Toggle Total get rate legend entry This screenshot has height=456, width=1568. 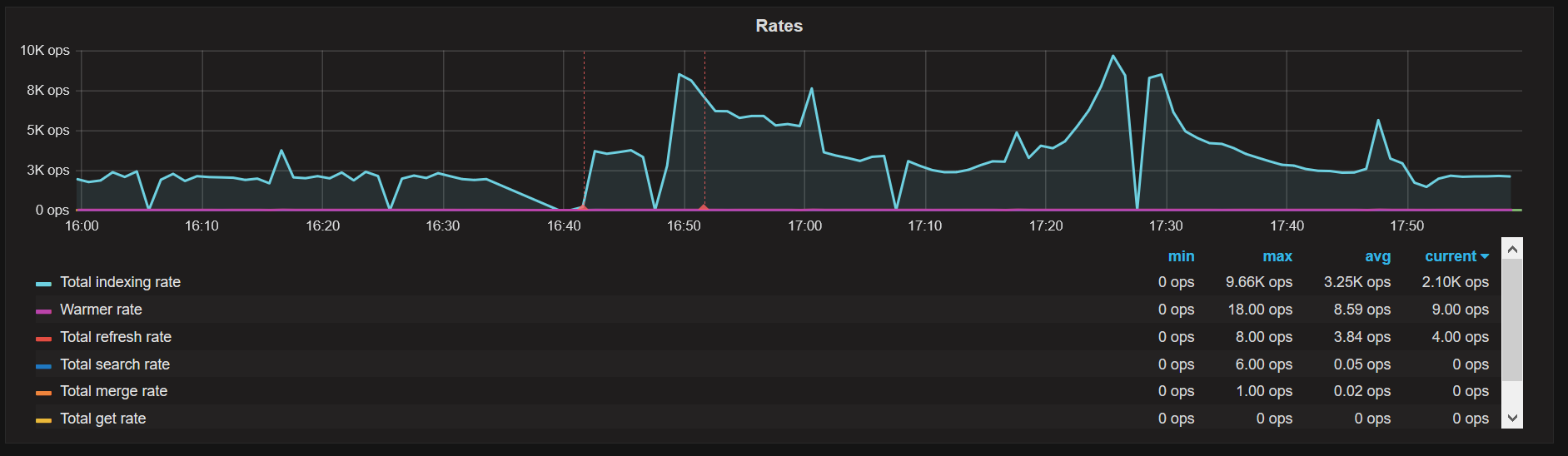(103, 419)
